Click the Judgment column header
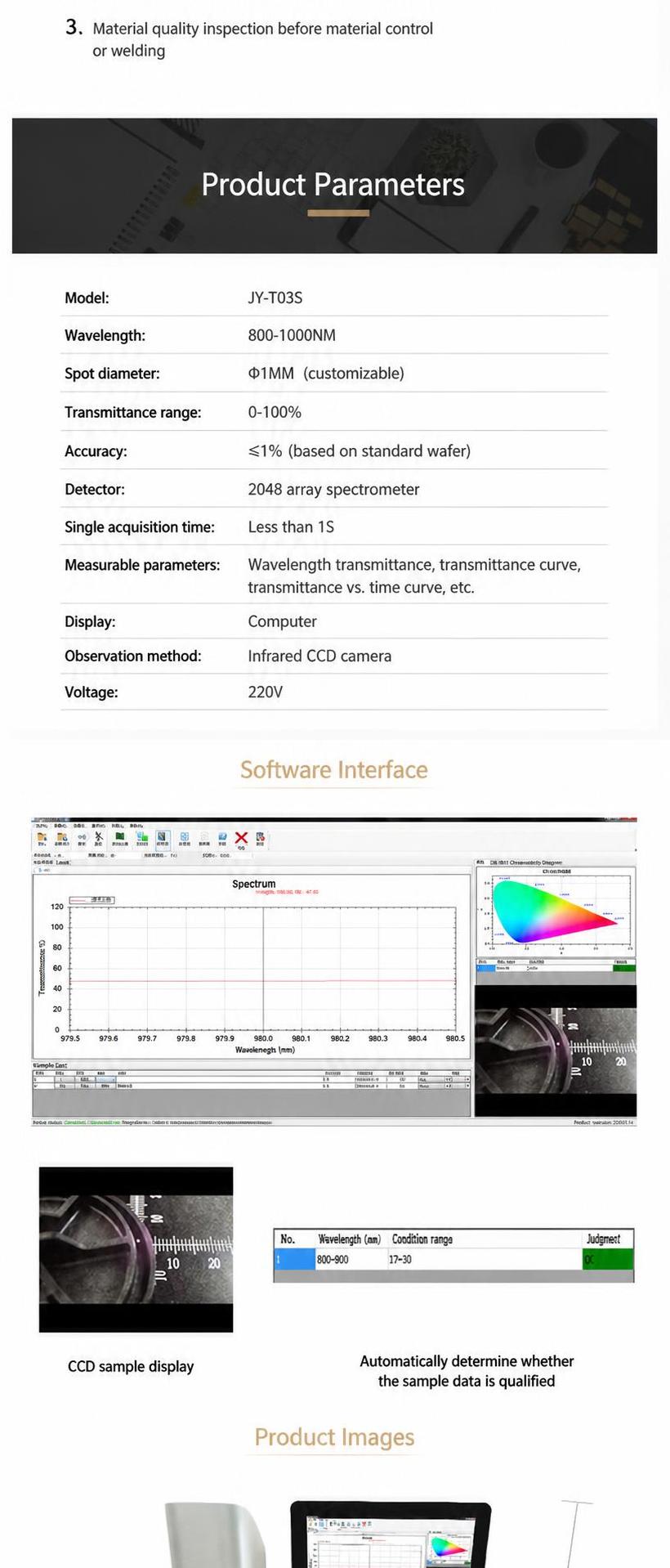 [603, 1239]
